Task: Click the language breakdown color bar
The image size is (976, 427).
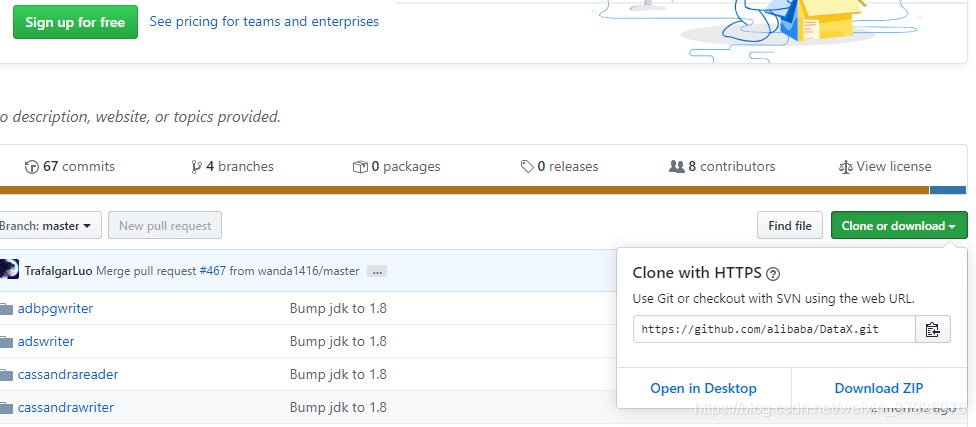Action: [x=483, y=190]
